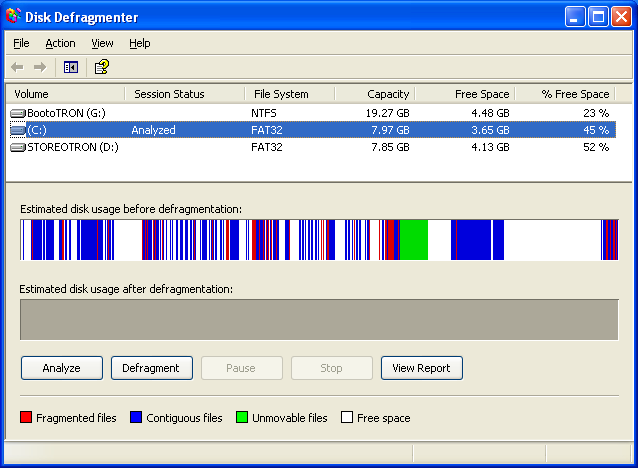
Task: Start defragmentation with the Defragment button
Action: pos(151,368)
